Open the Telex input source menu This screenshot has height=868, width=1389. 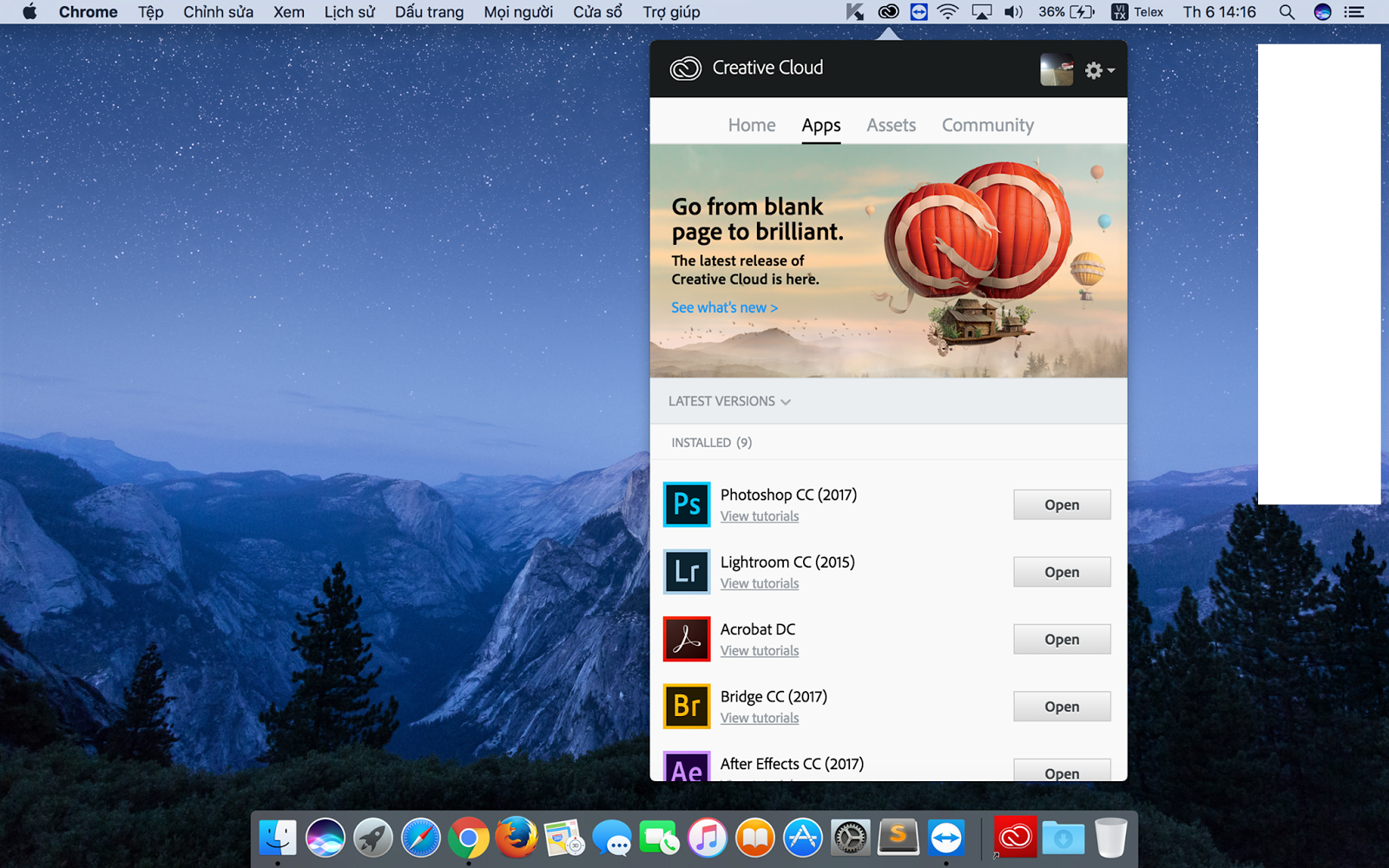click(x=1137, y=12)
